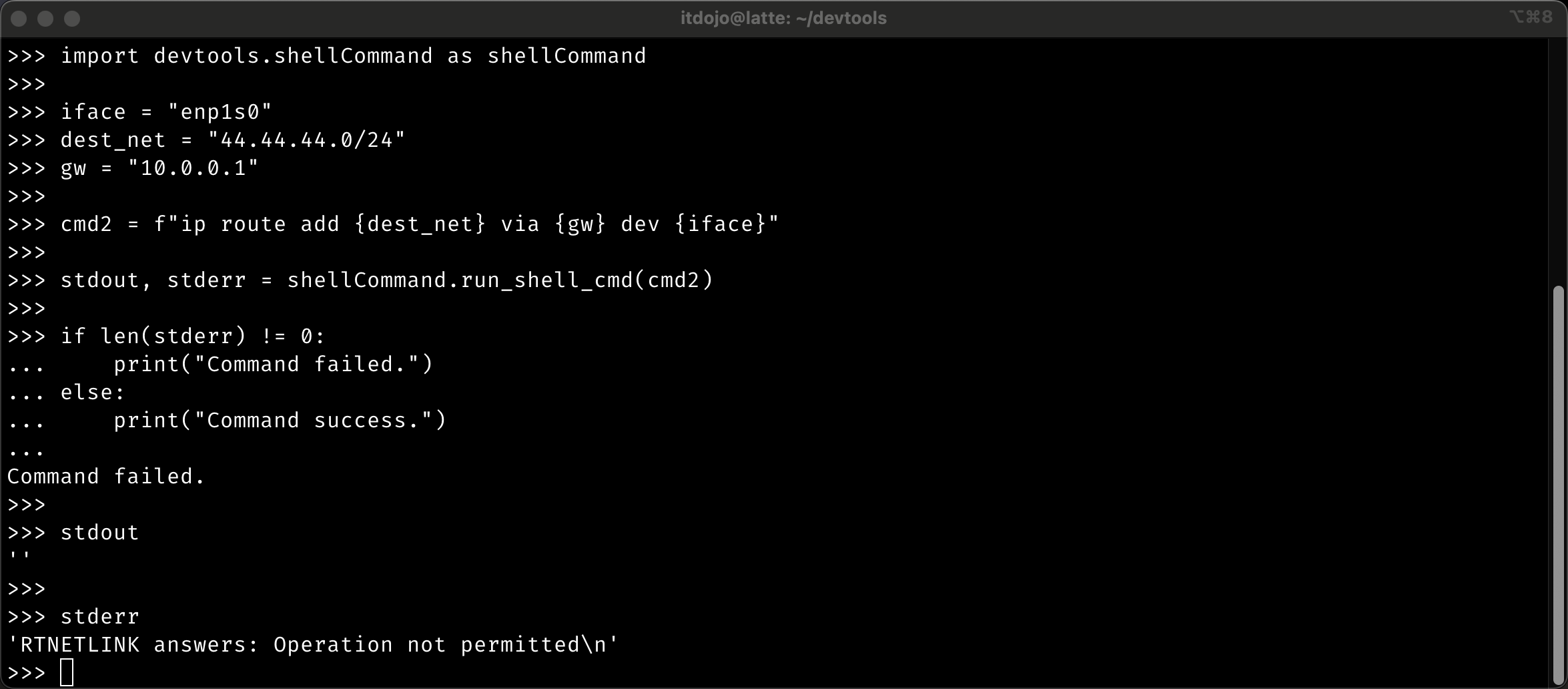
Task: Click the RTNETLINK answers error output
Action: point(313,645)
